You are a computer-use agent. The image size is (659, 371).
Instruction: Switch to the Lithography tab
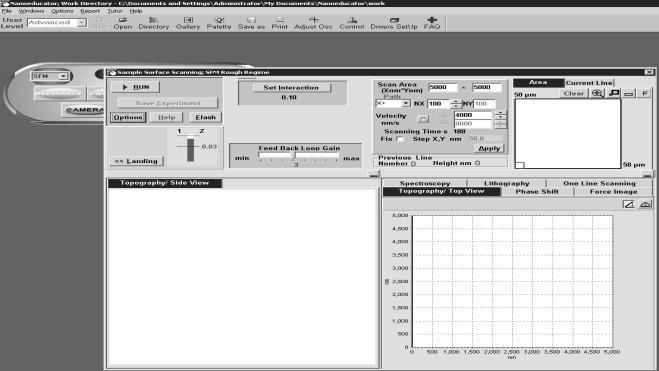(x=506, y=183)
